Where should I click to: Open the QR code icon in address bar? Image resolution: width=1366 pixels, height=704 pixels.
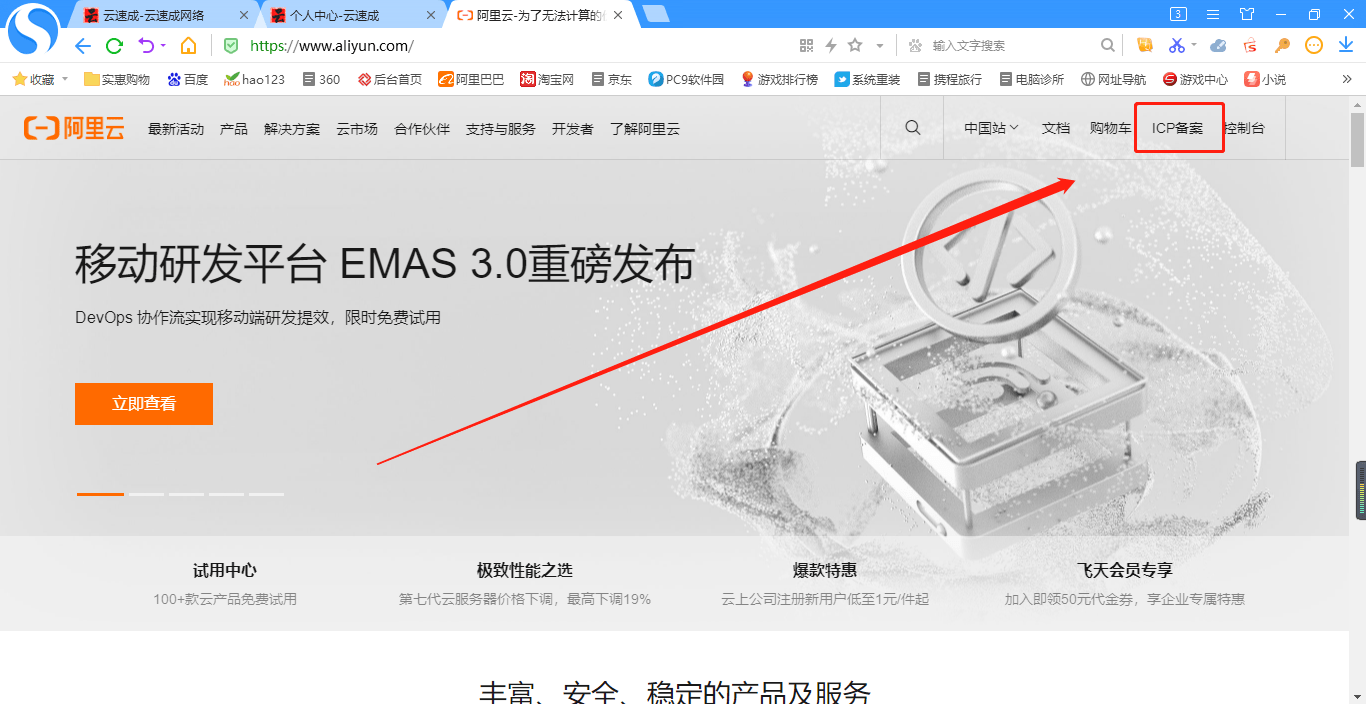point(807,46)
